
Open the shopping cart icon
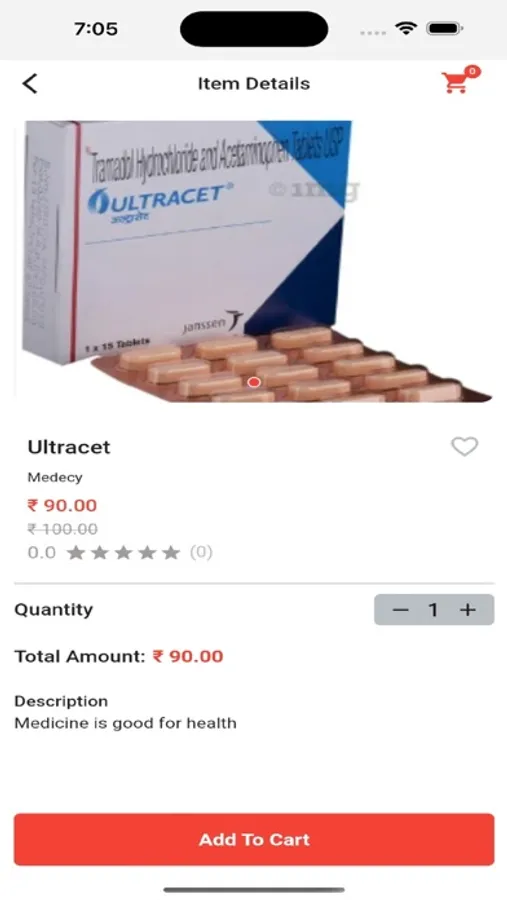(455, 83)
